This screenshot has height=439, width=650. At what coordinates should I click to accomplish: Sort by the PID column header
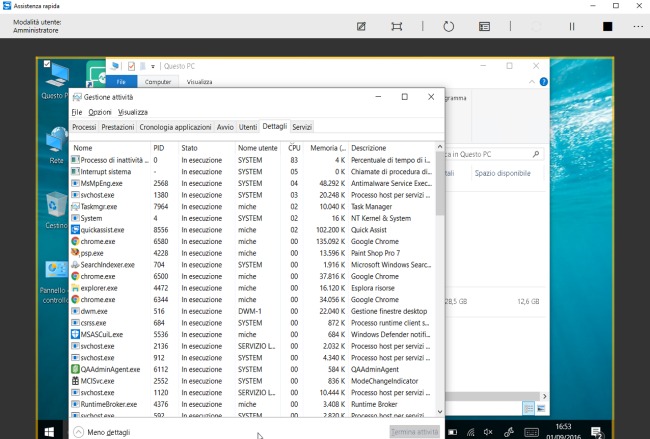click(164, 148)
